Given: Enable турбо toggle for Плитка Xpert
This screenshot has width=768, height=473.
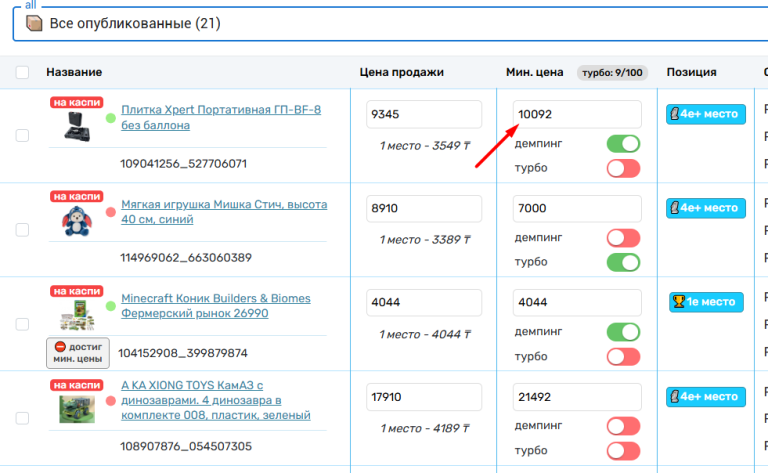Looking at the screenshot, I should point(623,168).
